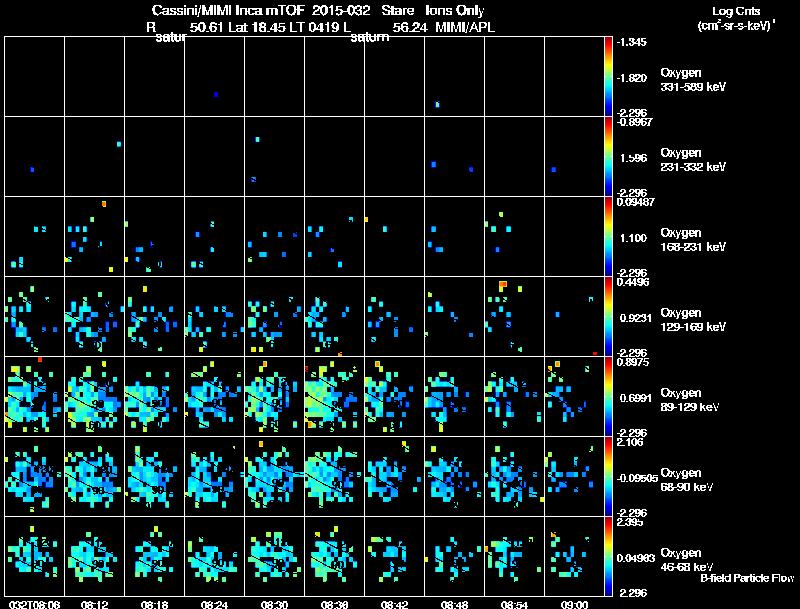Click the 08:48 time axis label

coord(454,604)
